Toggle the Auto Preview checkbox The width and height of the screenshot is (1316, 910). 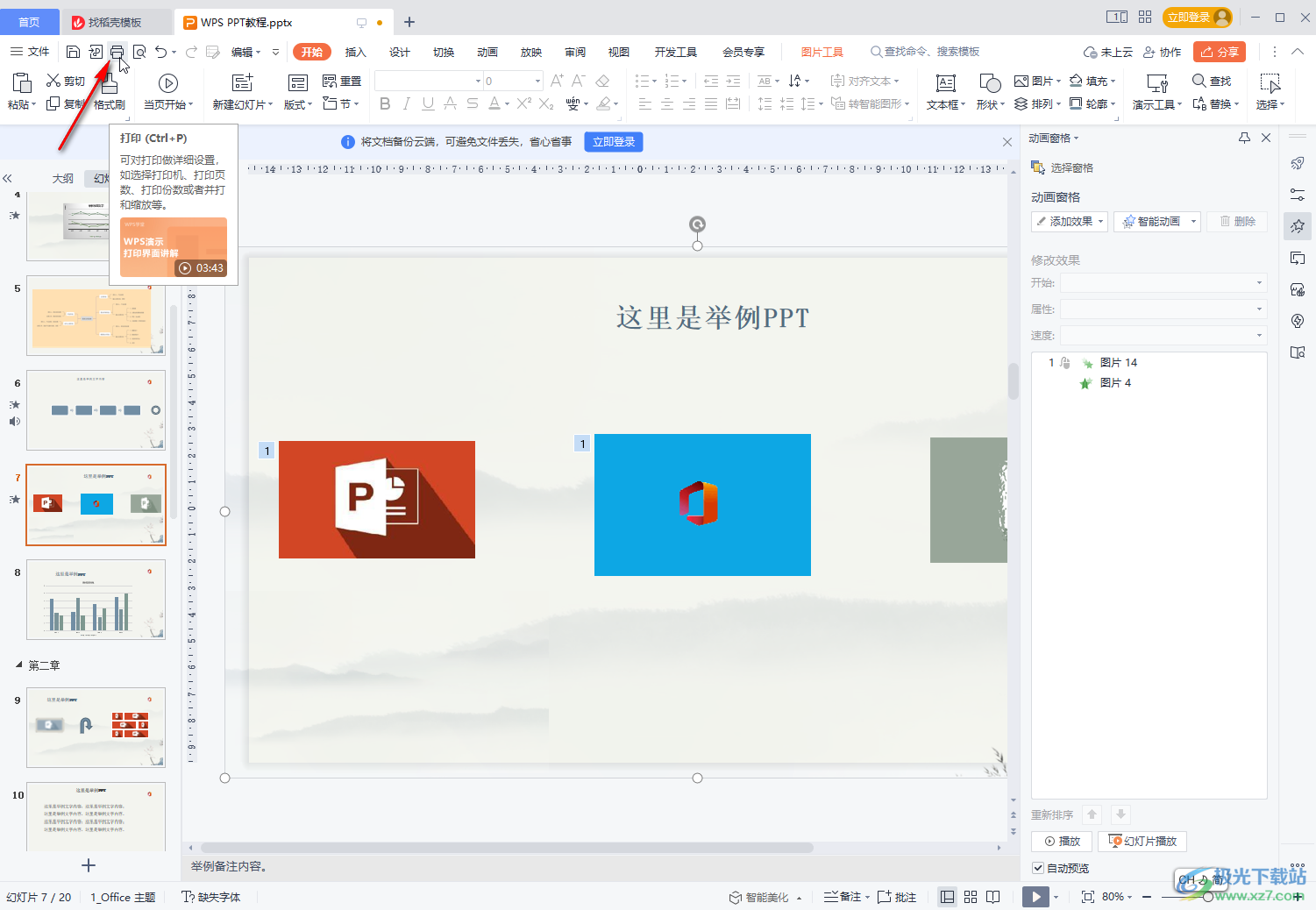1038,868
